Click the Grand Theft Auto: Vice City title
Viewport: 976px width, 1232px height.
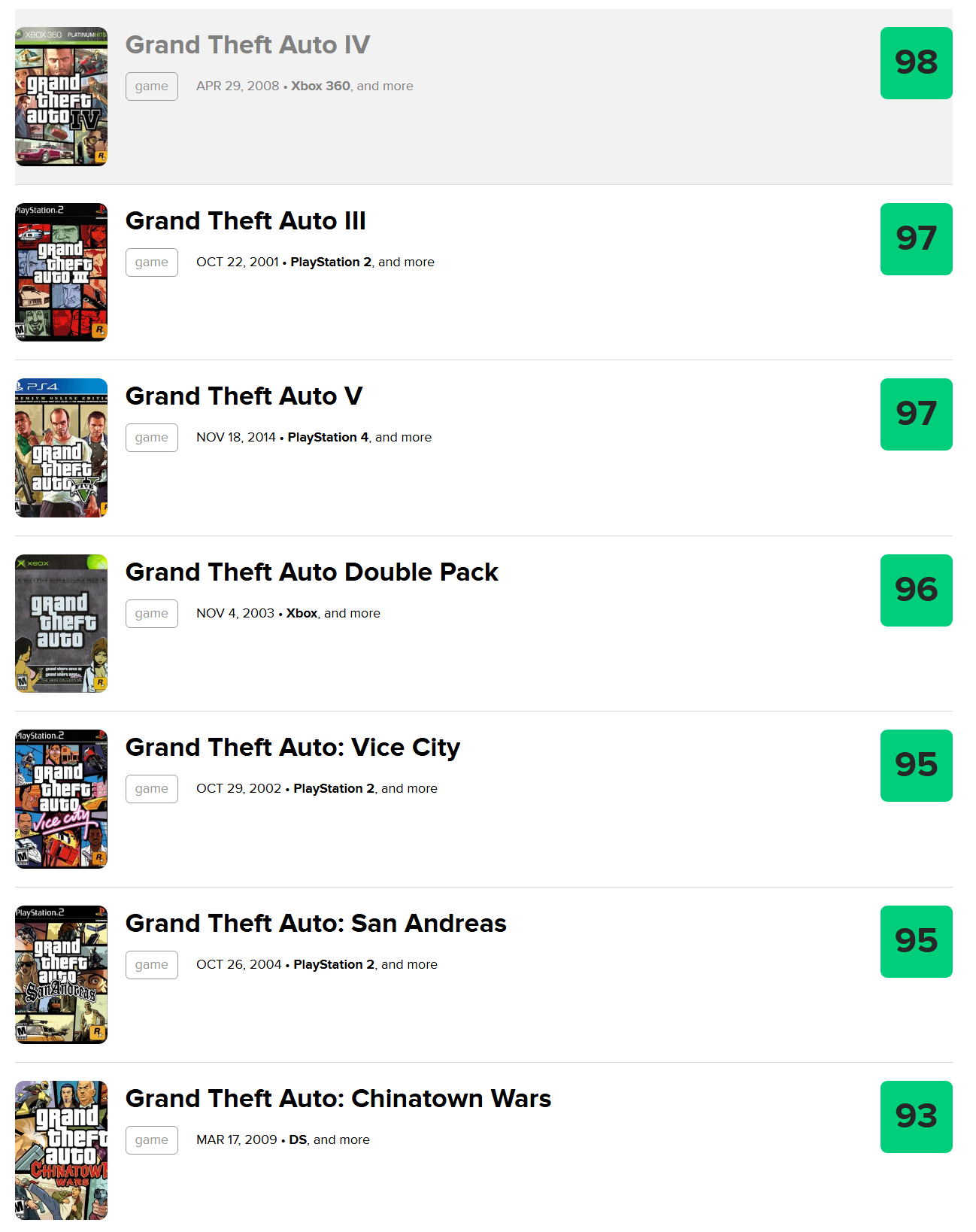pos(292,748)
